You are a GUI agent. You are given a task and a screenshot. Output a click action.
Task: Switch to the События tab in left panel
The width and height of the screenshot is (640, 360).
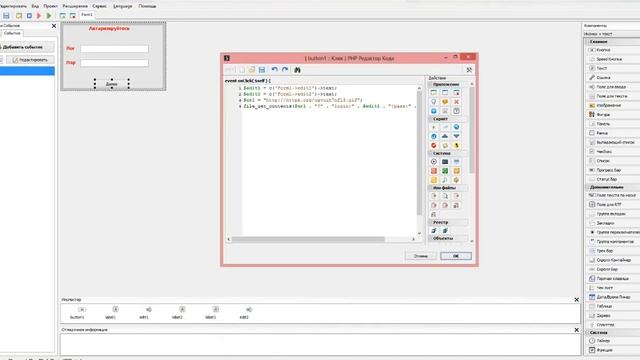click(12, 33)
